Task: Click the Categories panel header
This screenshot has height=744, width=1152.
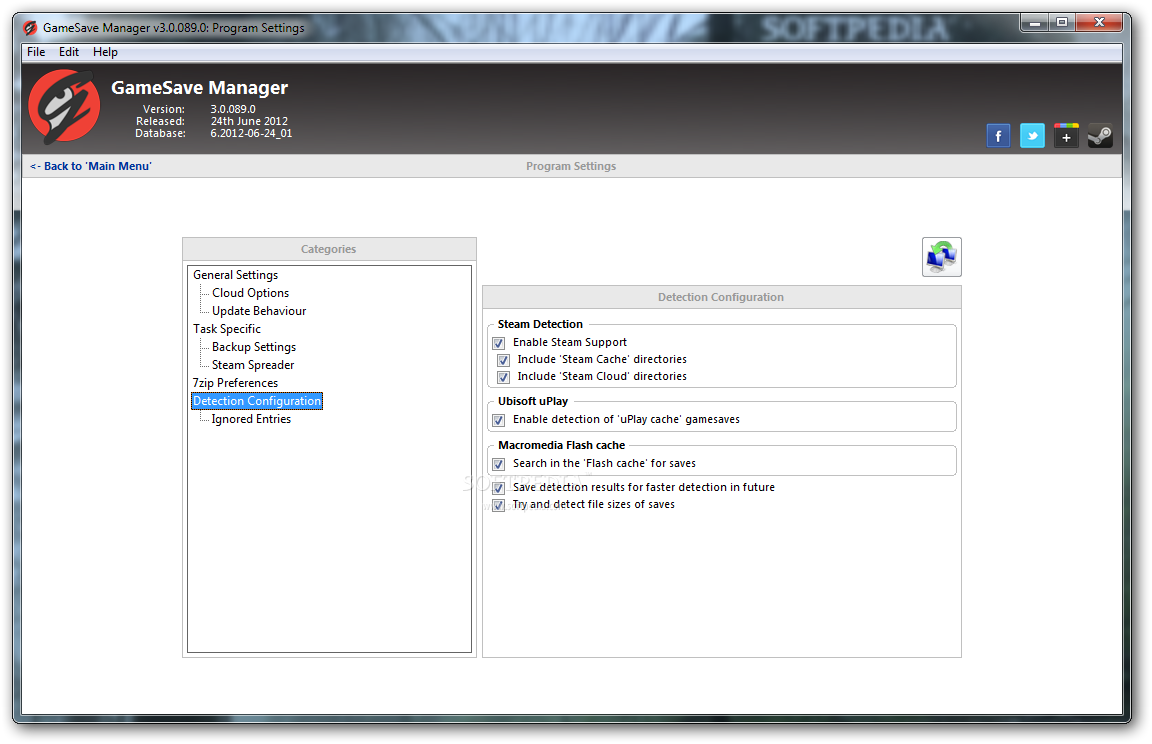Action: point(329,249)
